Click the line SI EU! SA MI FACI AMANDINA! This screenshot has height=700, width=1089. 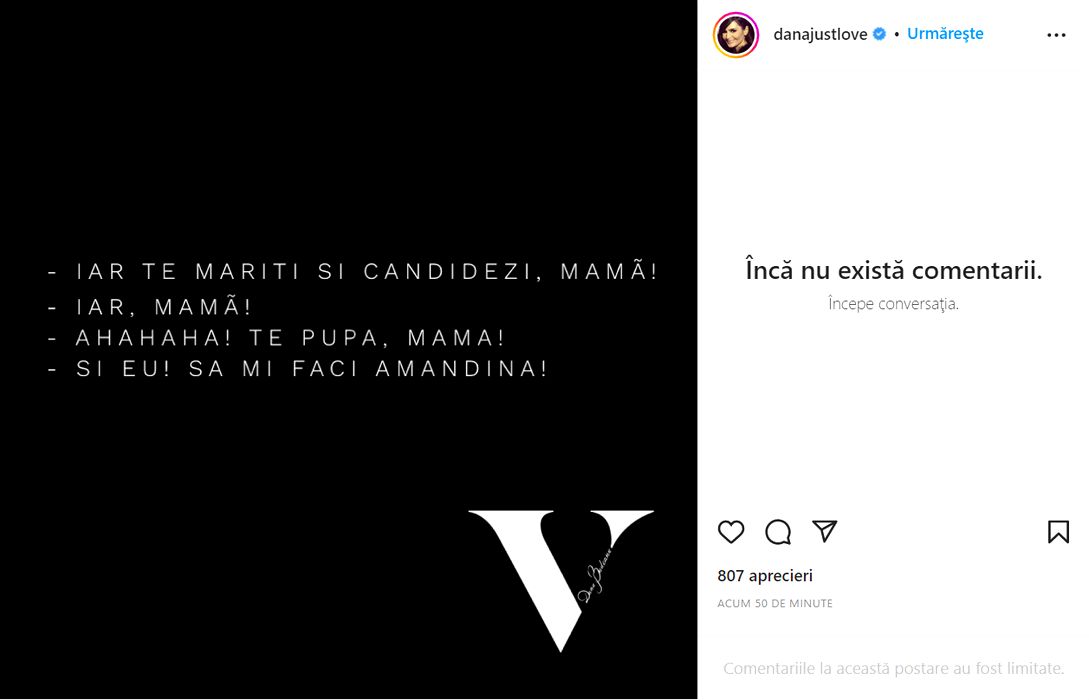coord(312,369)
